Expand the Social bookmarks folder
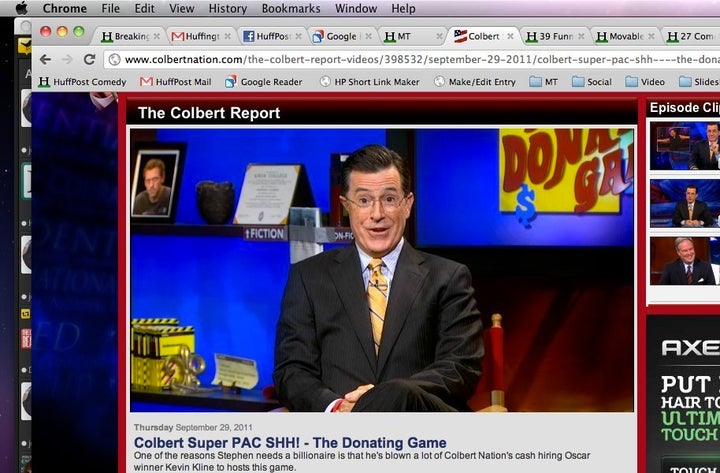Image resolution: width=720 pixels, height=473 pixels. point(592,82)
